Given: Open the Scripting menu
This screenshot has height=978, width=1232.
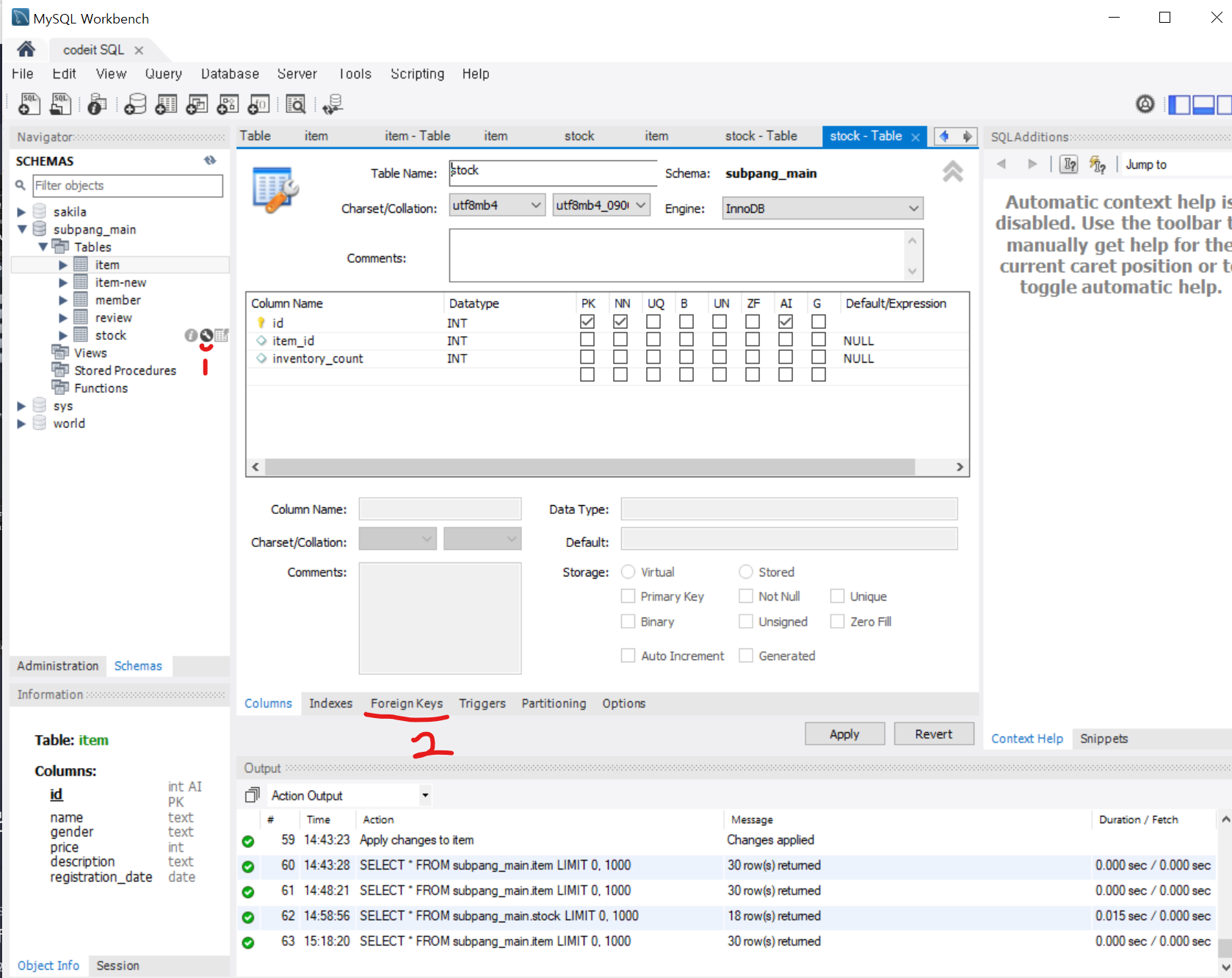Looking at the screenshot, I should tap(417, 73).
